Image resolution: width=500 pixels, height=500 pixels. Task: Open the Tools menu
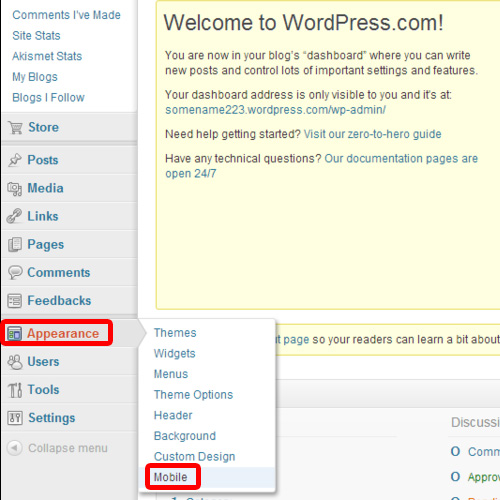[x=43, y=390]
